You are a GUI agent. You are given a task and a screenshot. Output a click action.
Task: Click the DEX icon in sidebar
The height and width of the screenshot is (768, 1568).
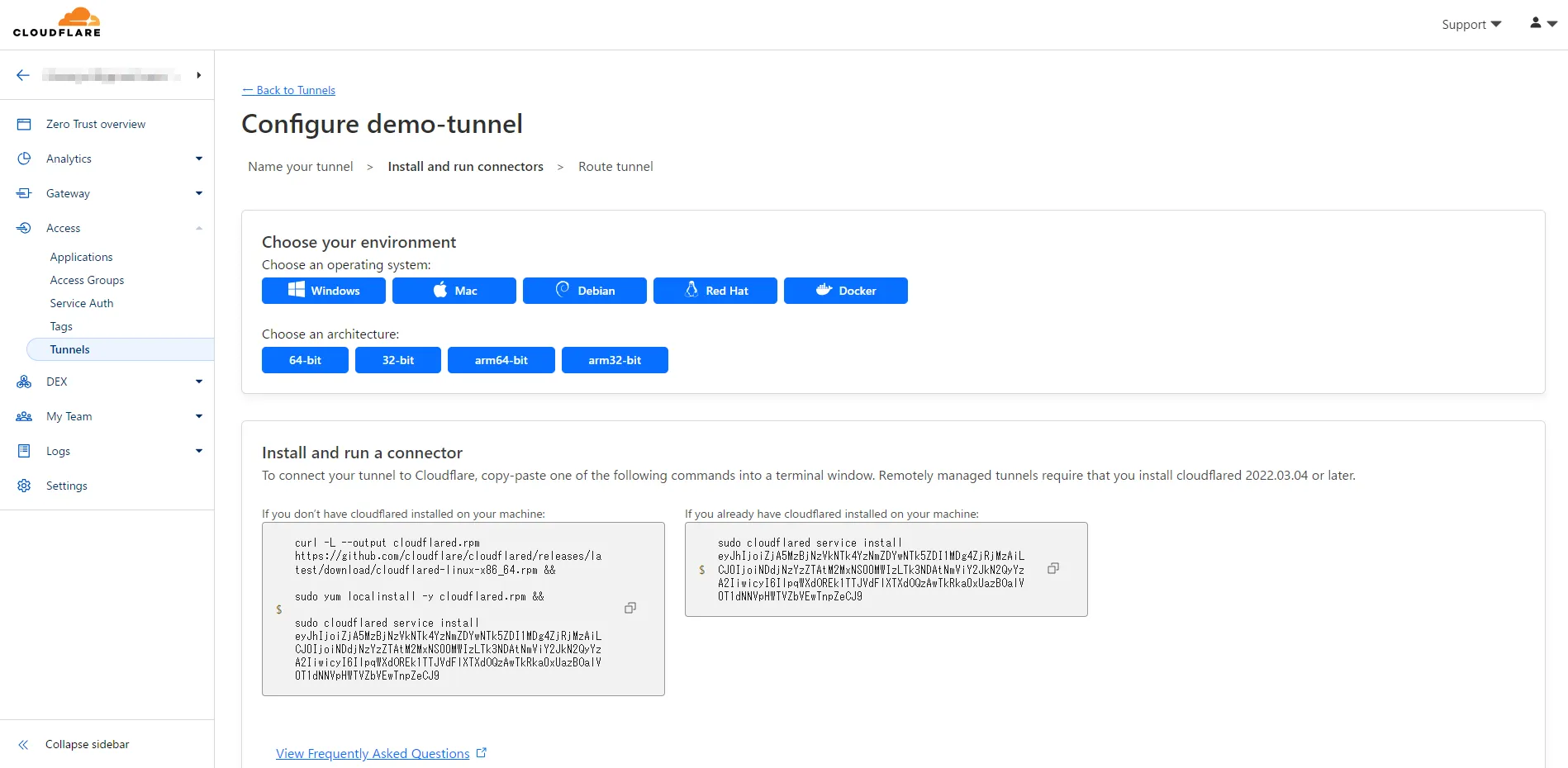24,382
